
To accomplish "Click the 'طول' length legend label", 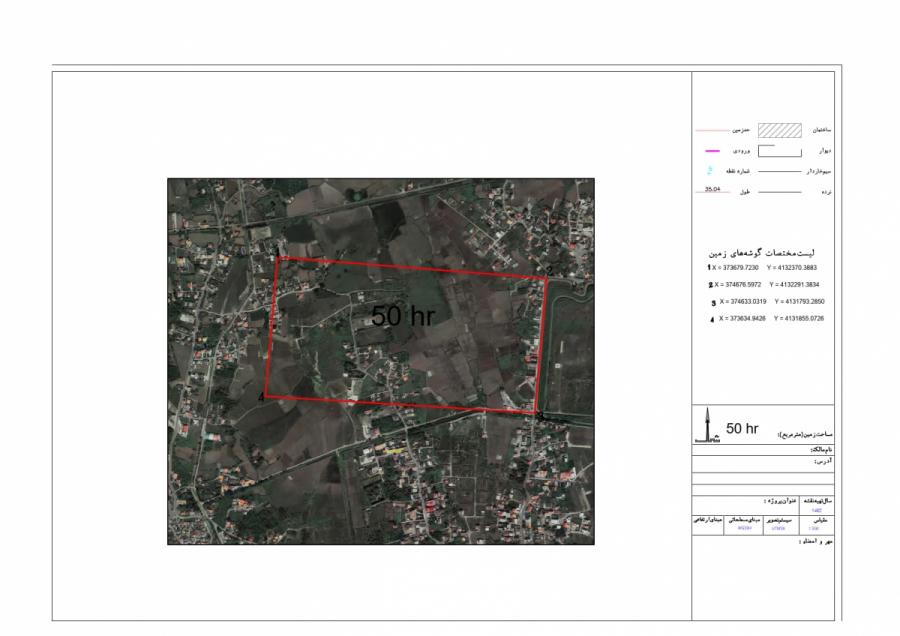I will pyautogui.click(x=745, y=192).
